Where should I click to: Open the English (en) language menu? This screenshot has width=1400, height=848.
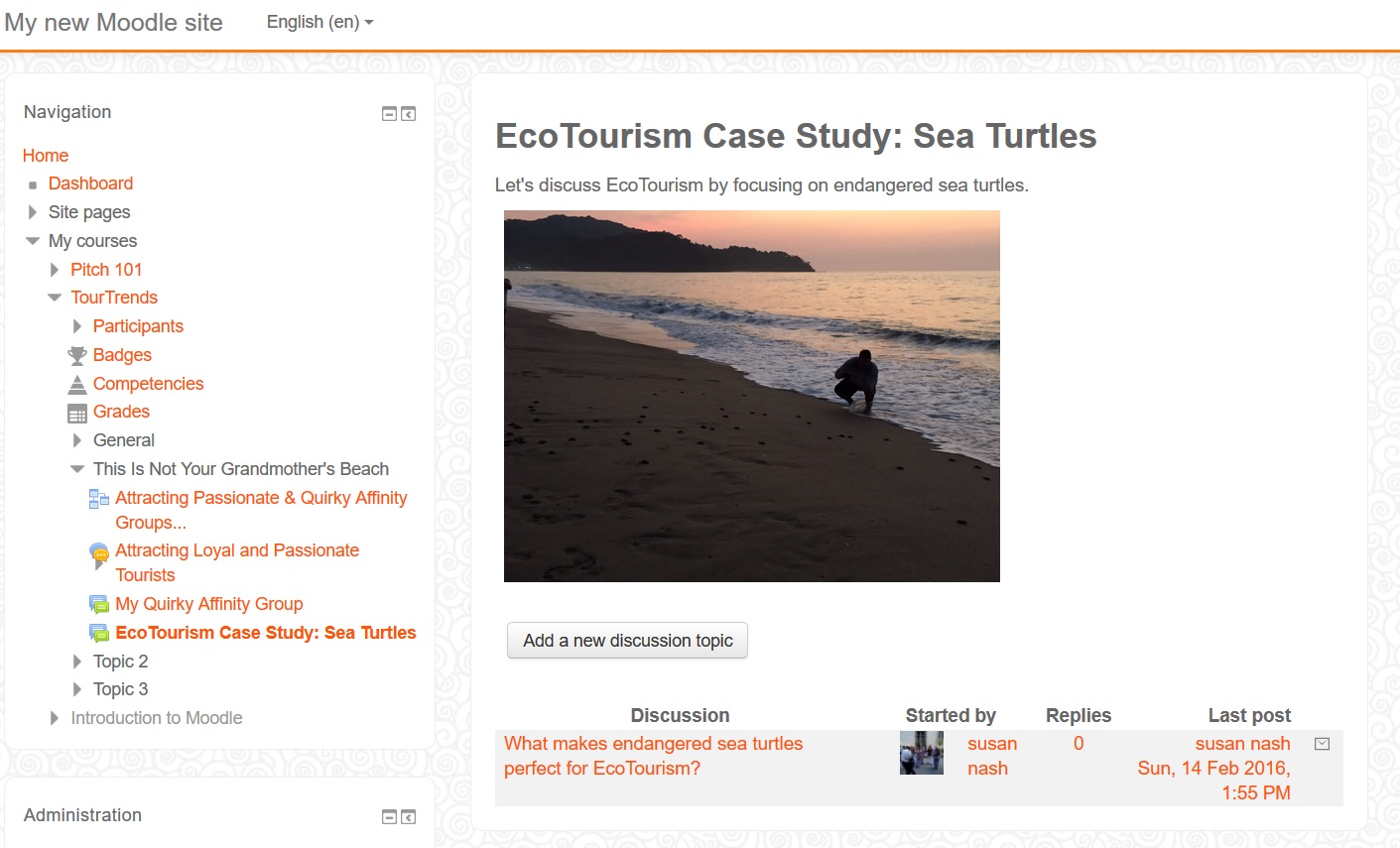(x=319, y=22)
